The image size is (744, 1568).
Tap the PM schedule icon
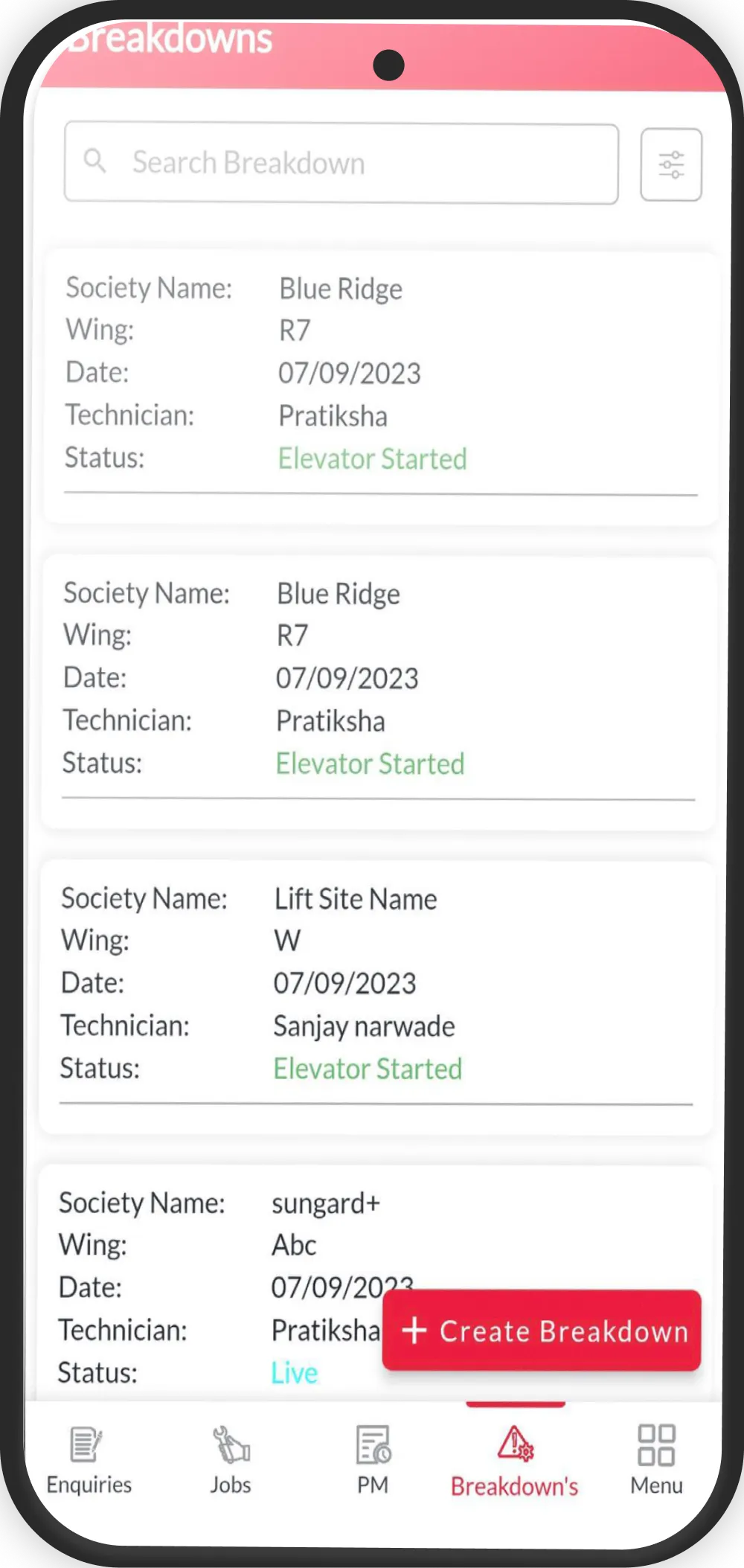(x=373, y=1444)
